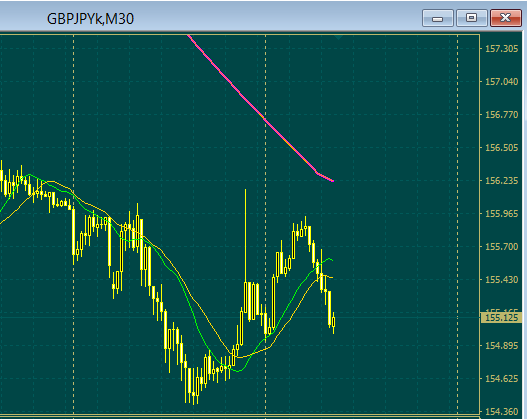Maximize the GBPJPYk,M30 chart window
The height and width of the screenshot is (419, 527).
click(472, 18)
